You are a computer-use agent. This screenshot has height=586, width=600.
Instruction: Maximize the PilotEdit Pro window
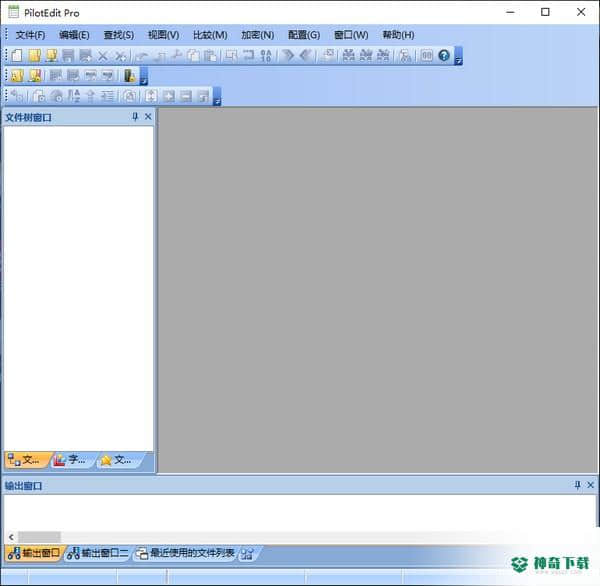[545, 12]
